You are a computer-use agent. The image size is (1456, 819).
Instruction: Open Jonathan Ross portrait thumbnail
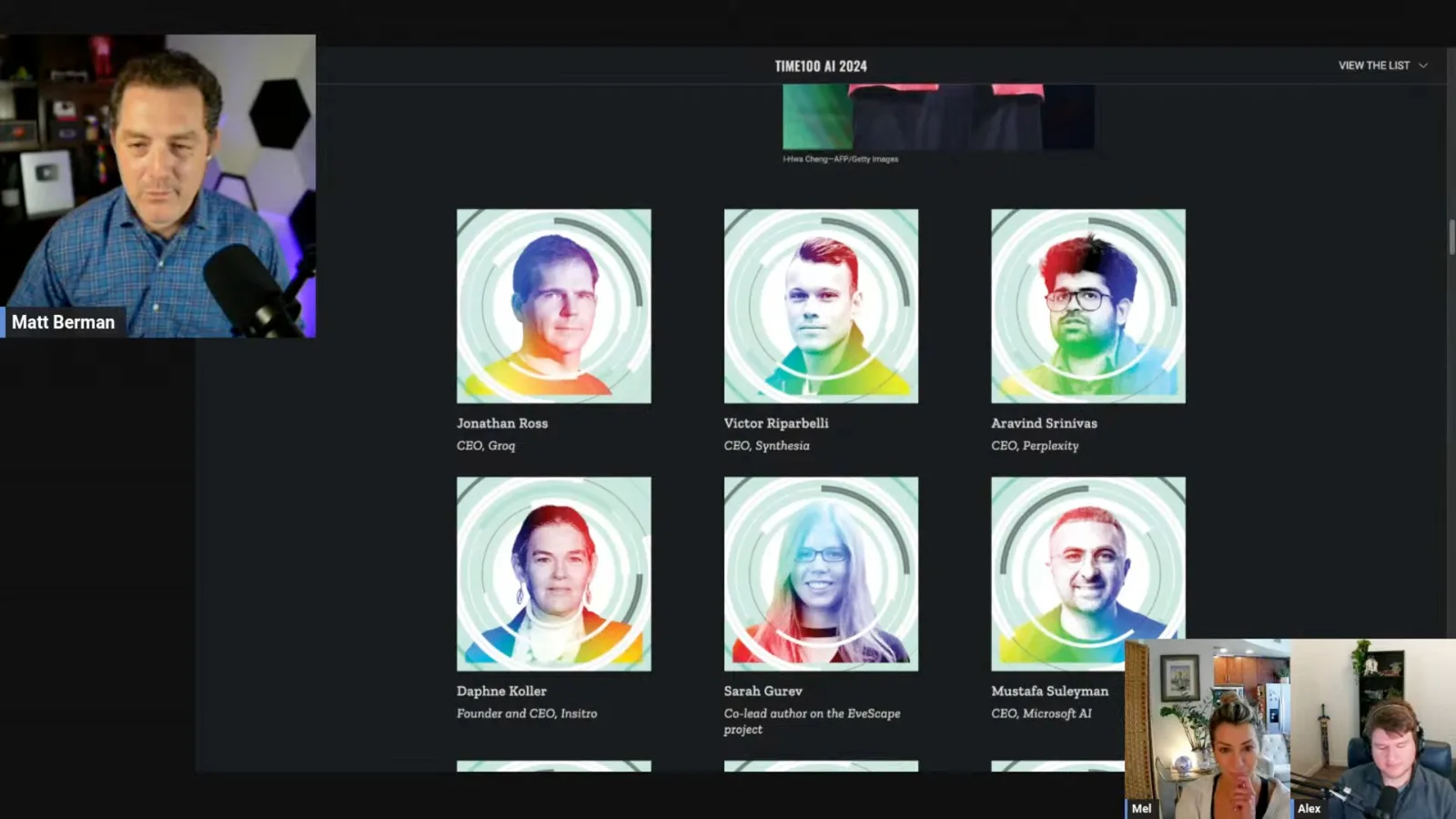click(553, 306)
